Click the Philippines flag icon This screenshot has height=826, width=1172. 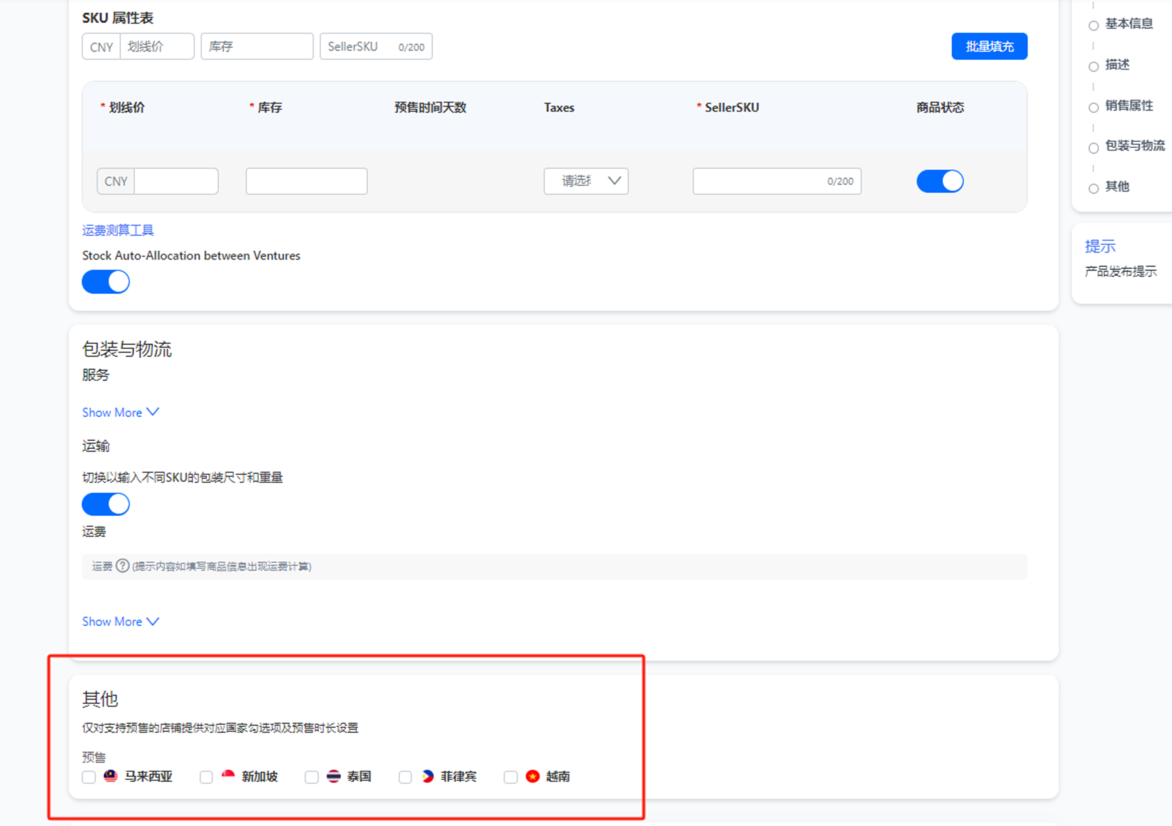[x=427, y=776]
